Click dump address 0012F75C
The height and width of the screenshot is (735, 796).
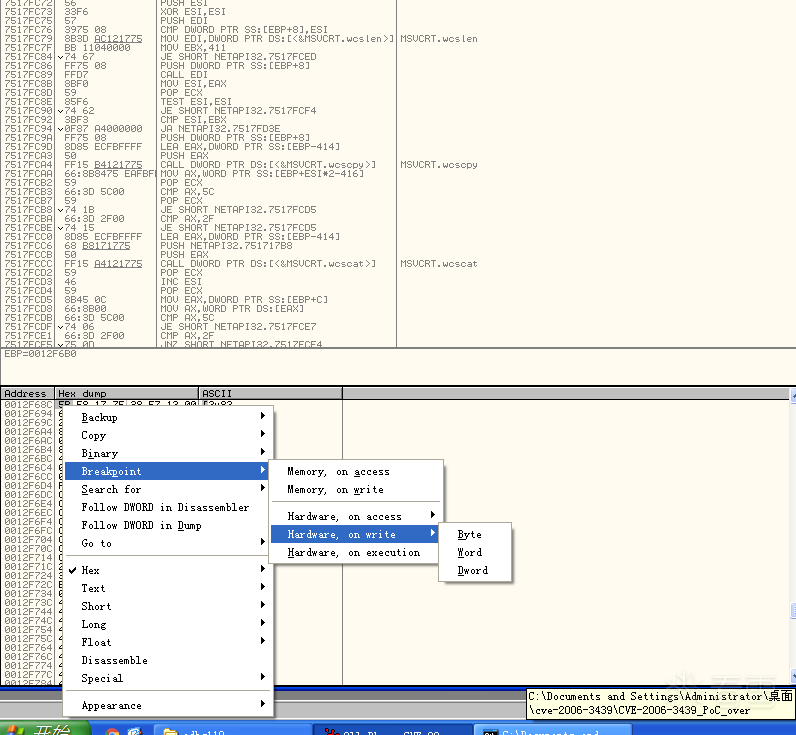(x=28, y=639)
